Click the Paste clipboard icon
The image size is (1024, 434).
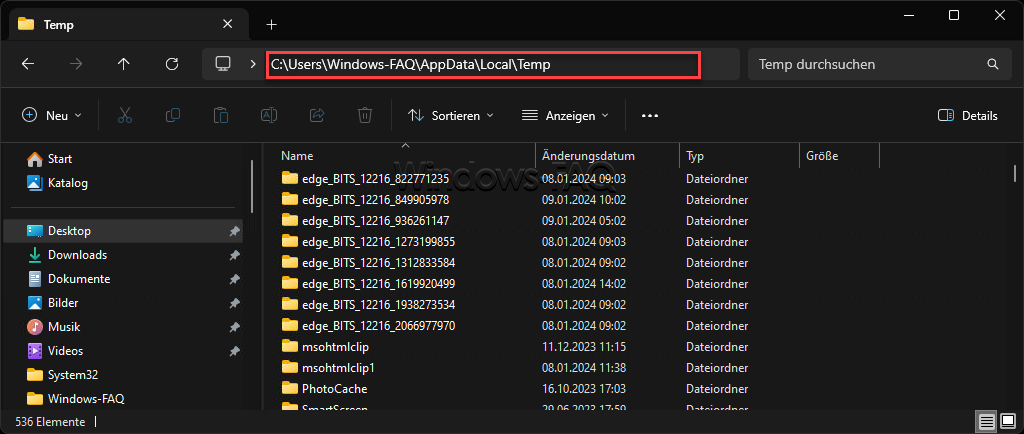click(x=221, y=116)
